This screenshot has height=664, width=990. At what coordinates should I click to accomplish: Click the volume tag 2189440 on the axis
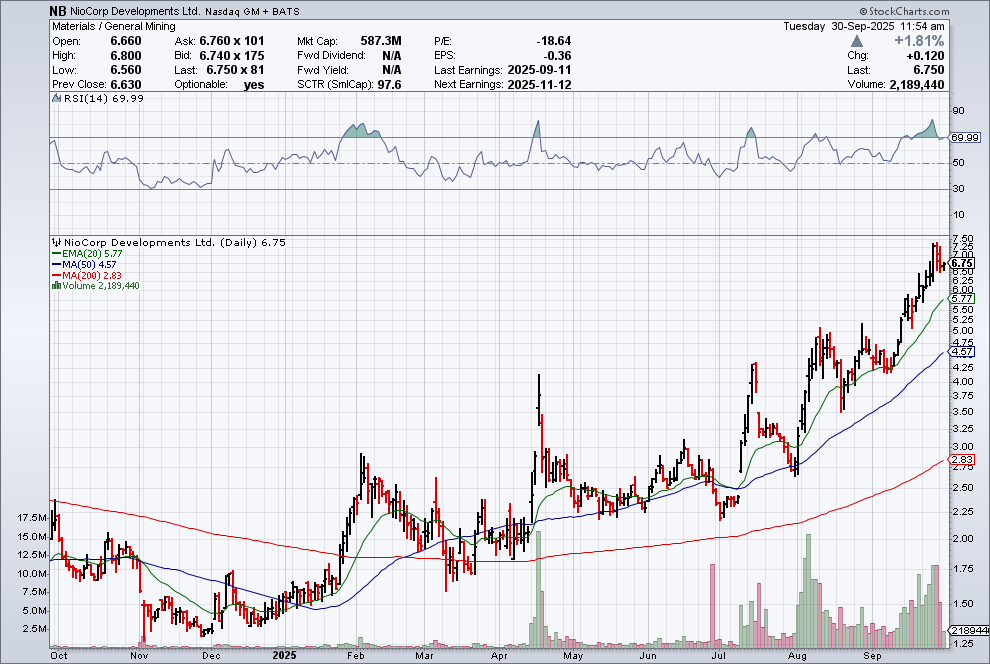pos(970,631)
